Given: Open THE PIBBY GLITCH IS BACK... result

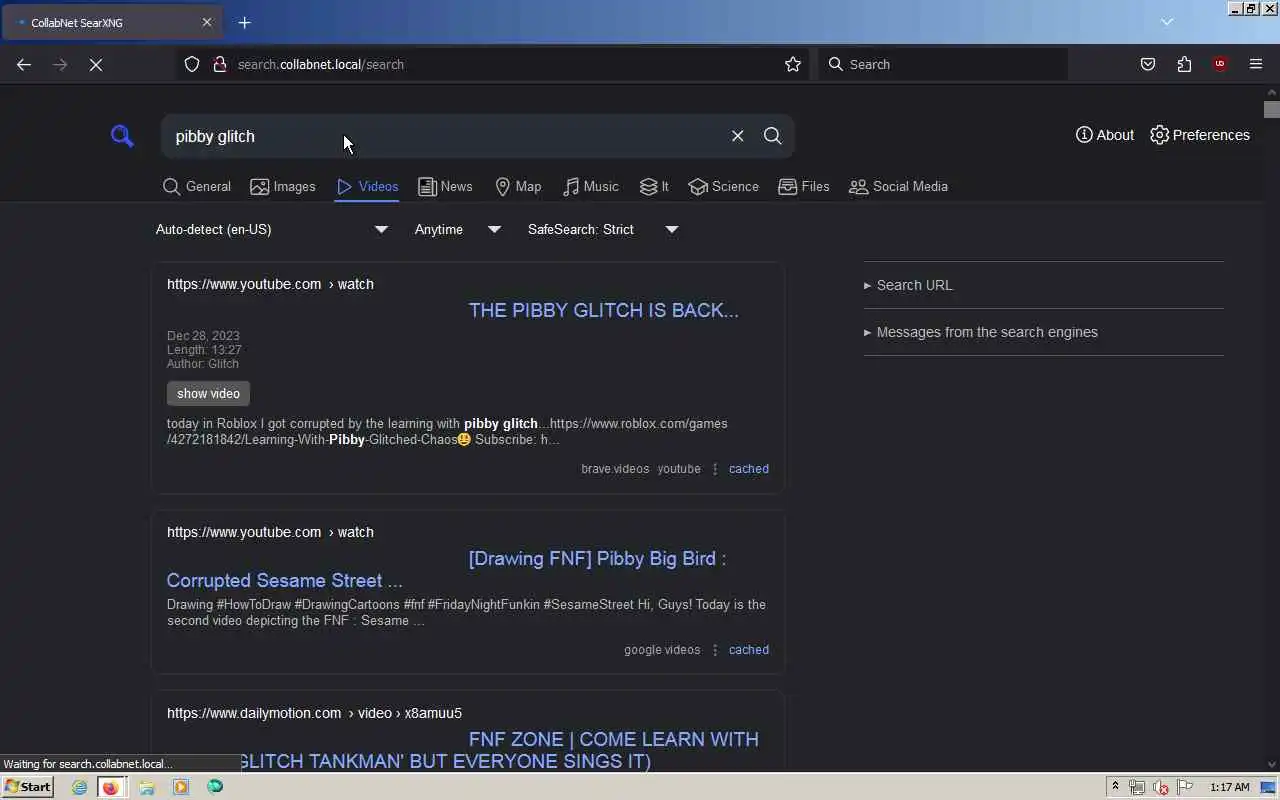Looking at the screenshot, I should [603, 310].
